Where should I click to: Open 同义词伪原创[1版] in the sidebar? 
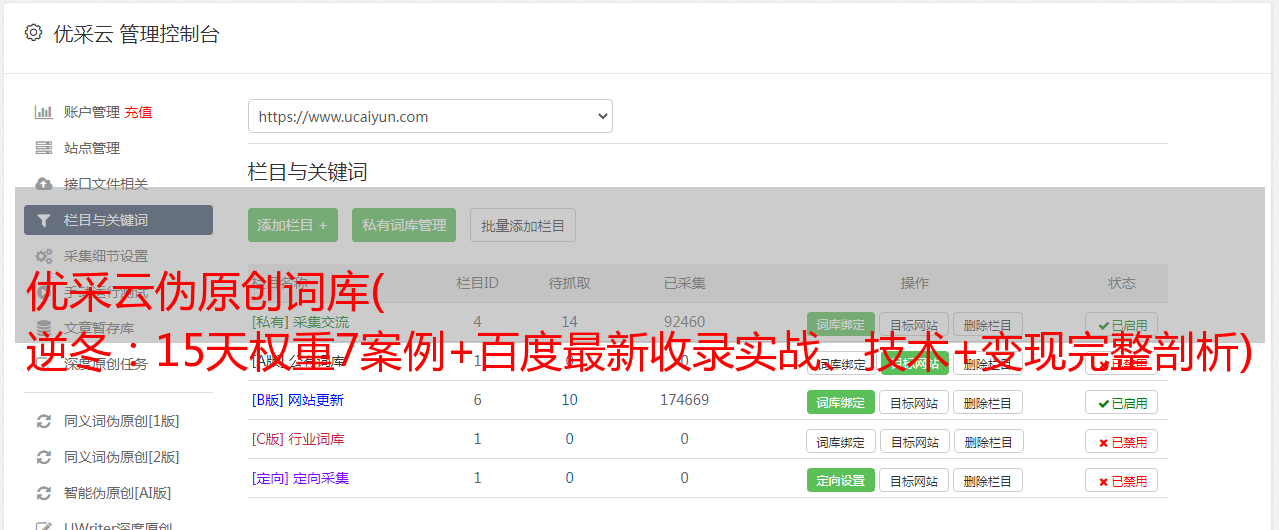[122, 421]
